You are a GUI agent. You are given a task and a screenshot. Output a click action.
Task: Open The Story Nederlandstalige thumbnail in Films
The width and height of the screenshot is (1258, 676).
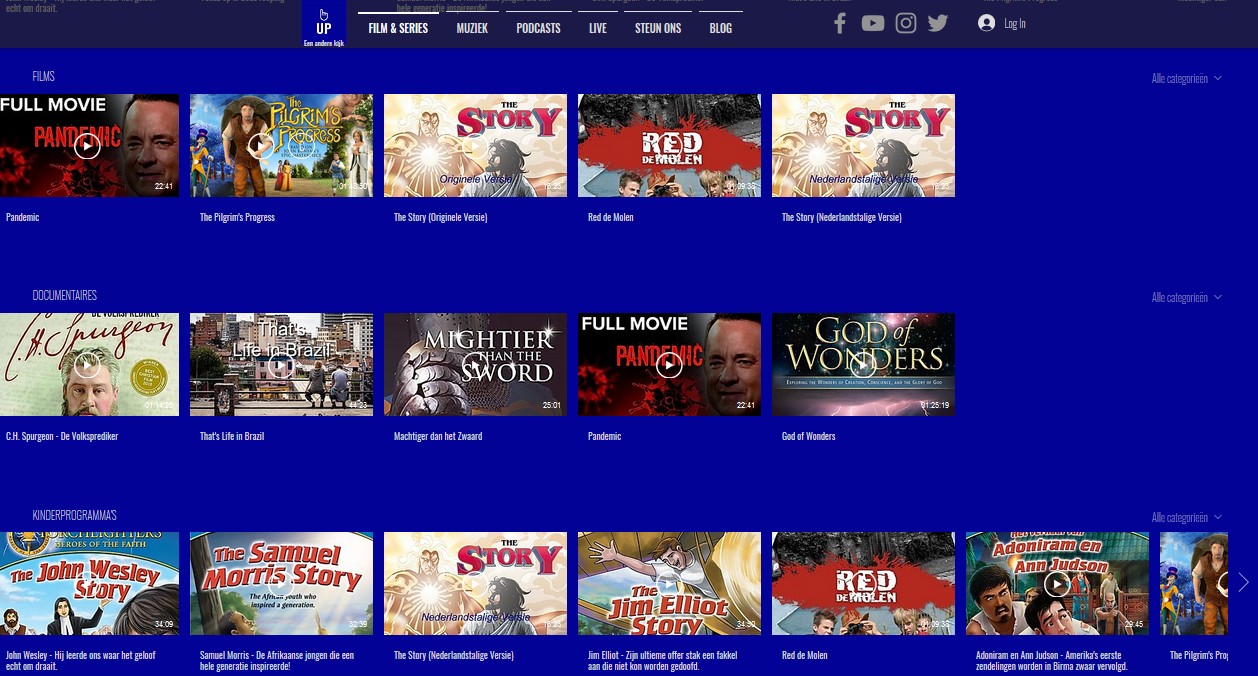[x=863, y=146]
